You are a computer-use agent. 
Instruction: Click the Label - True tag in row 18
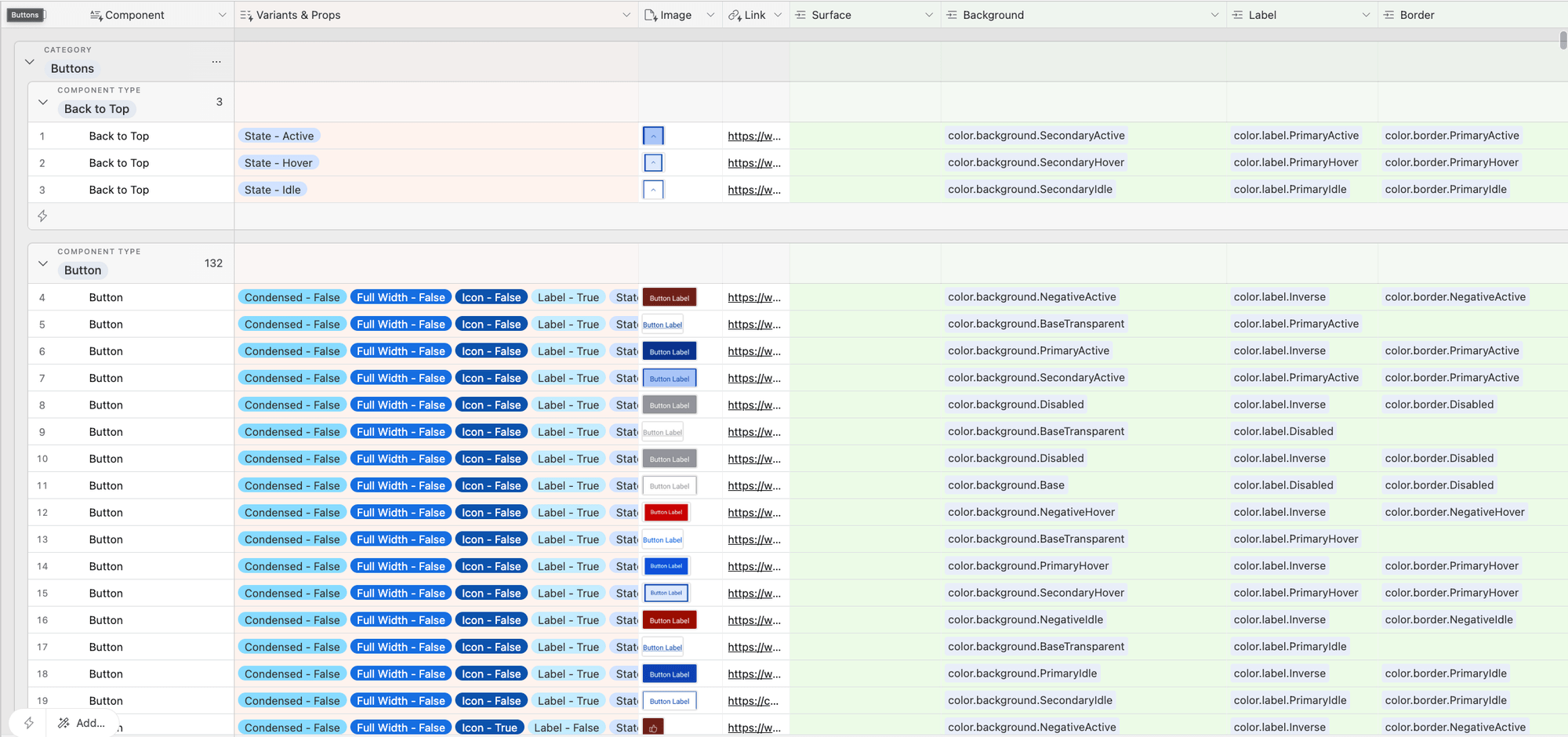tap(568, 673)
